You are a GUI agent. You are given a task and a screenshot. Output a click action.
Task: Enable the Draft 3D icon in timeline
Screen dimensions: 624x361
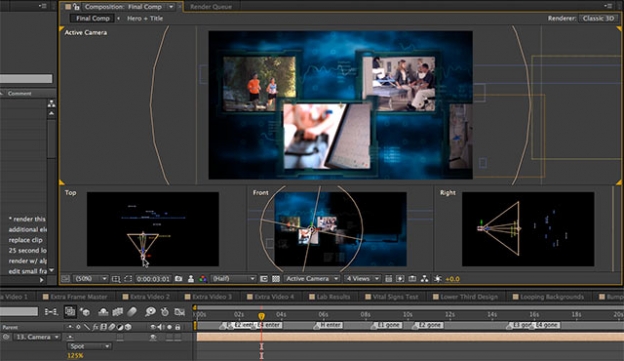(85, 312)
